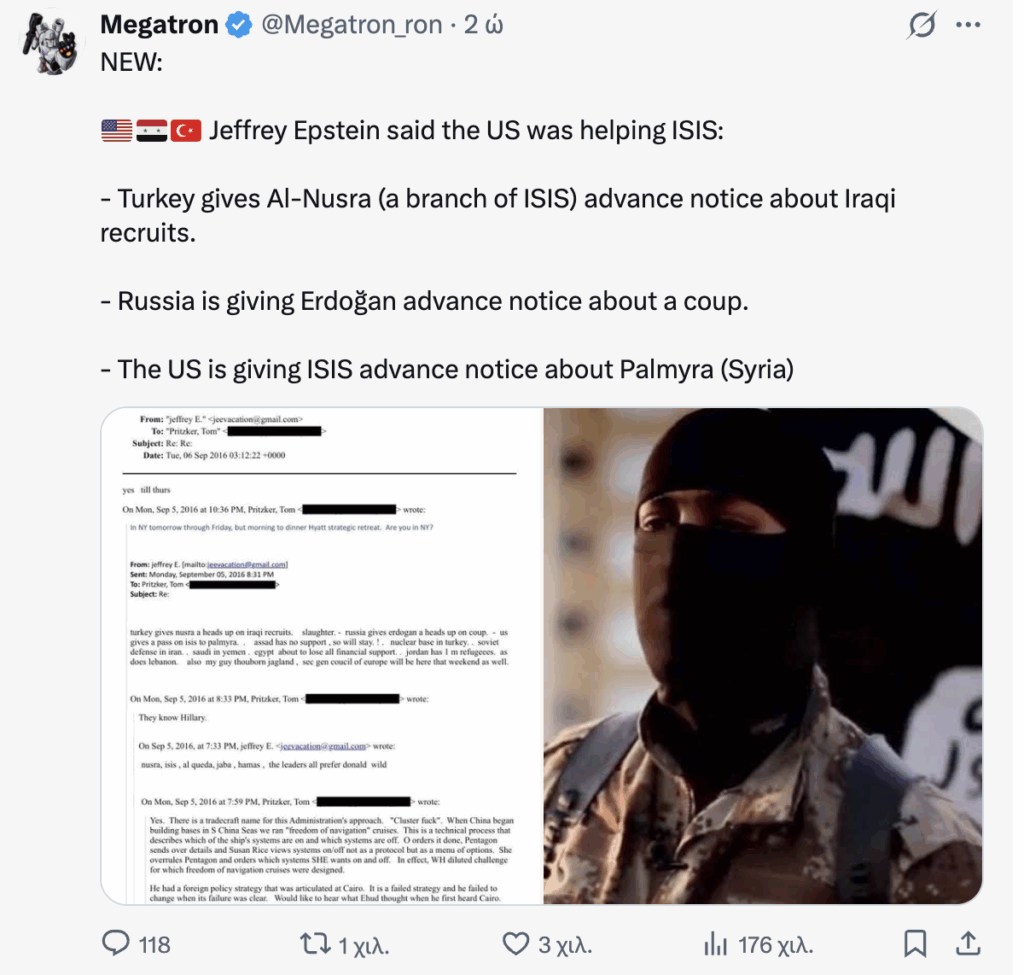Open the email document image

pyautogui.click(x=322, y=656)
